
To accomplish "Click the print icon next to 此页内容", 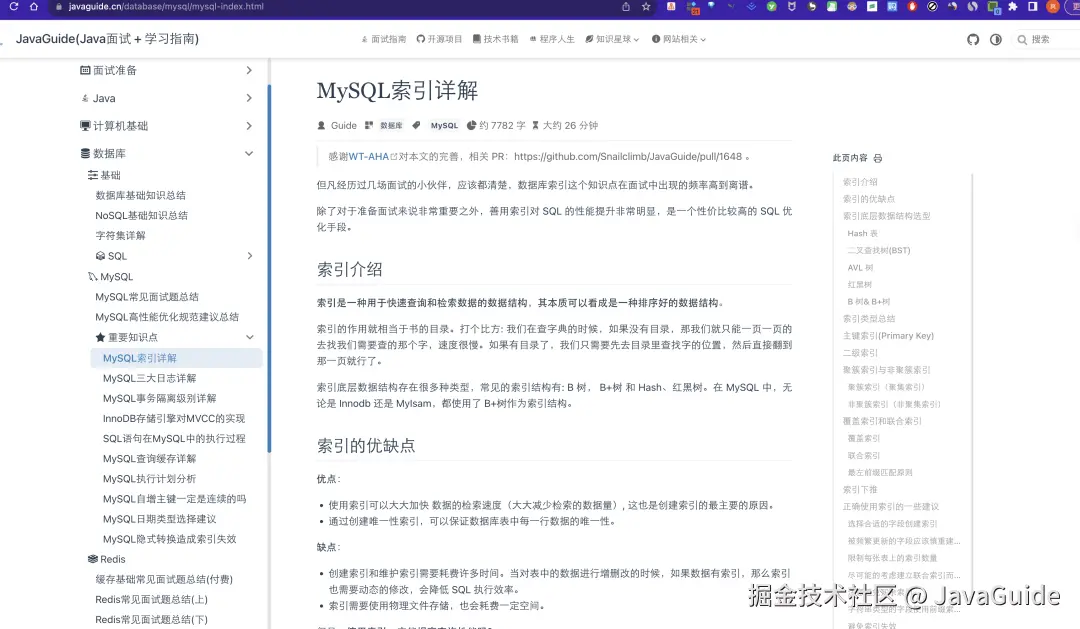I will (878, 158).
